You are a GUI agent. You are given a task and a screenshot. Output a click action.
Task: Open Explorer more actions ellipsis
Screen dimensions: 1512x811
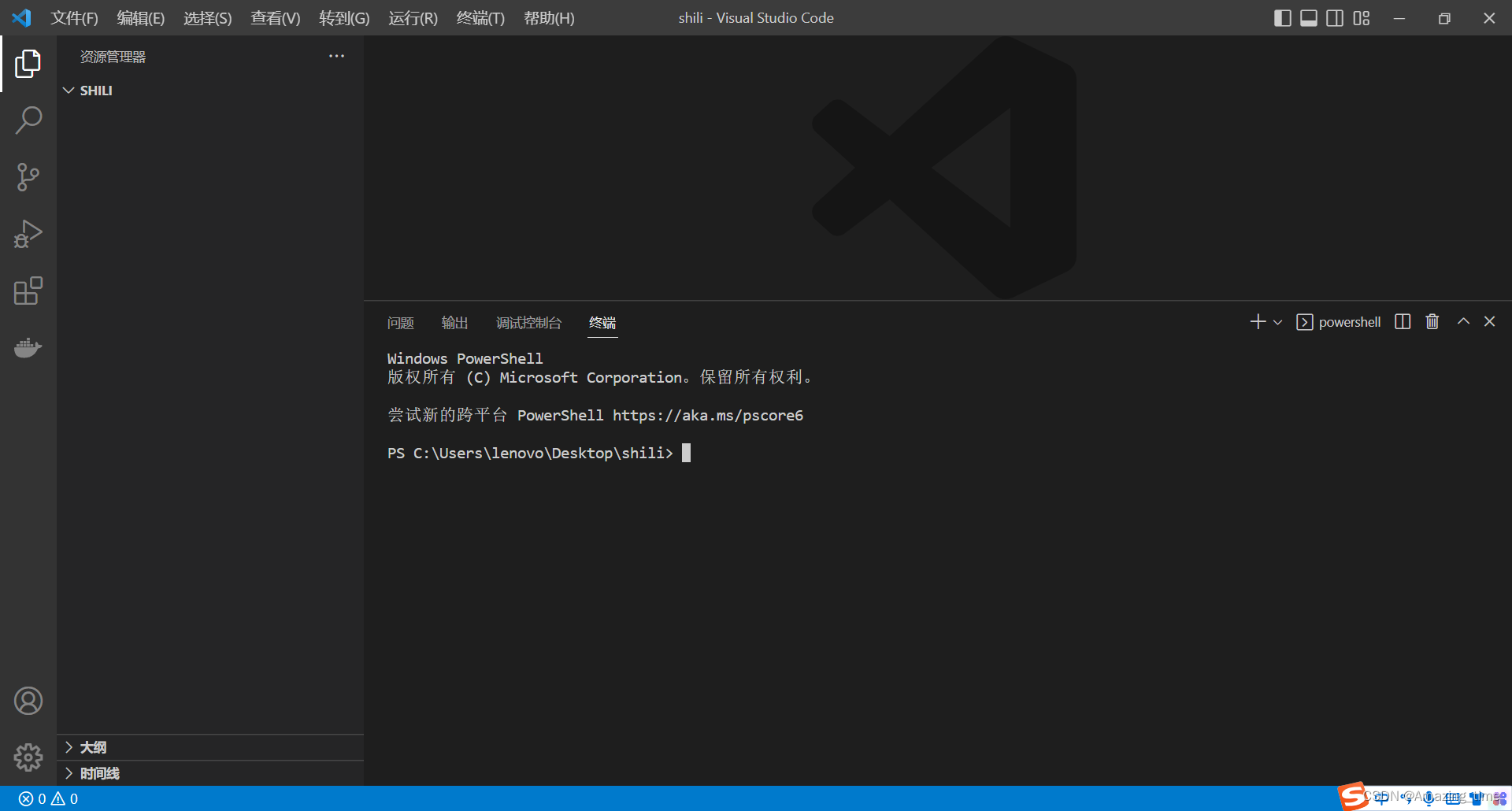(x=336, y=56)
